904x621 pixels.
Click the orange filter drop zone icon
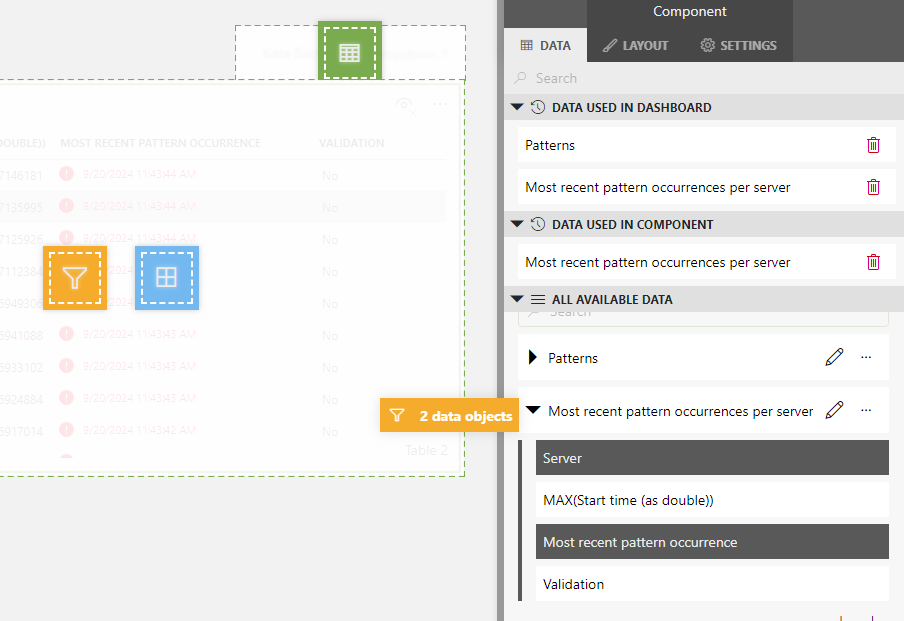tap(75, 278)
